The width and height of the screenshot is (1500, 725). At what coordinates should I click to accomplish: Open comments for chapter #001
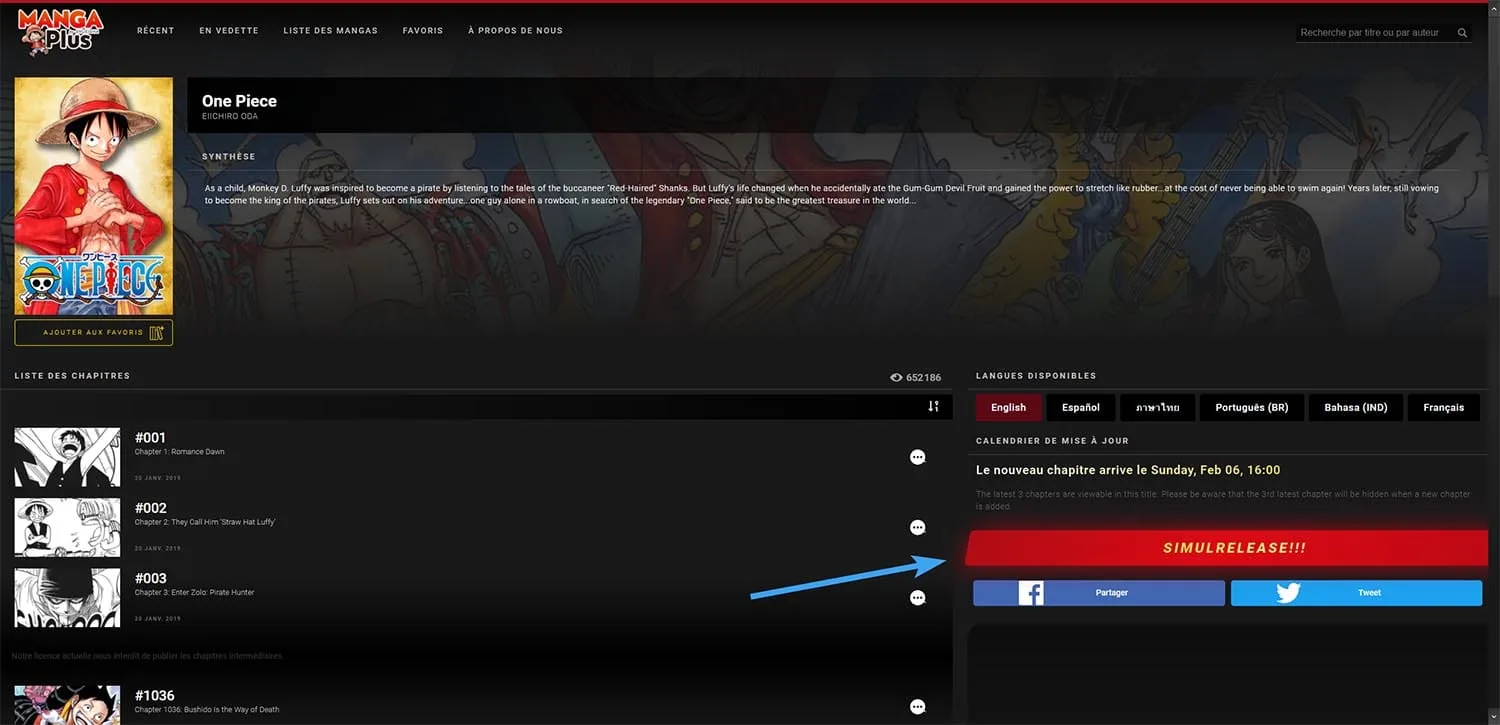[917, 457]
